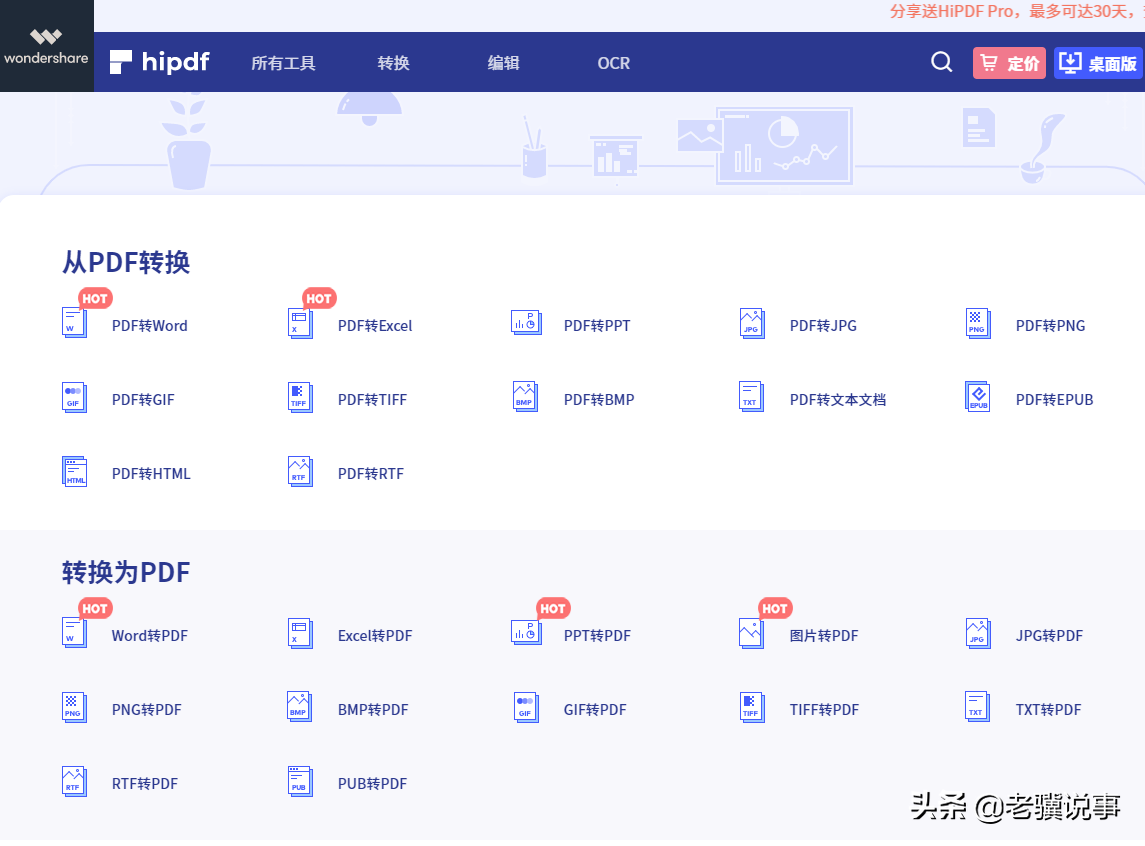This screenshot has height=846, width=1145.
Task: Open the GIF转PDF link
Action: click(595, 710)
